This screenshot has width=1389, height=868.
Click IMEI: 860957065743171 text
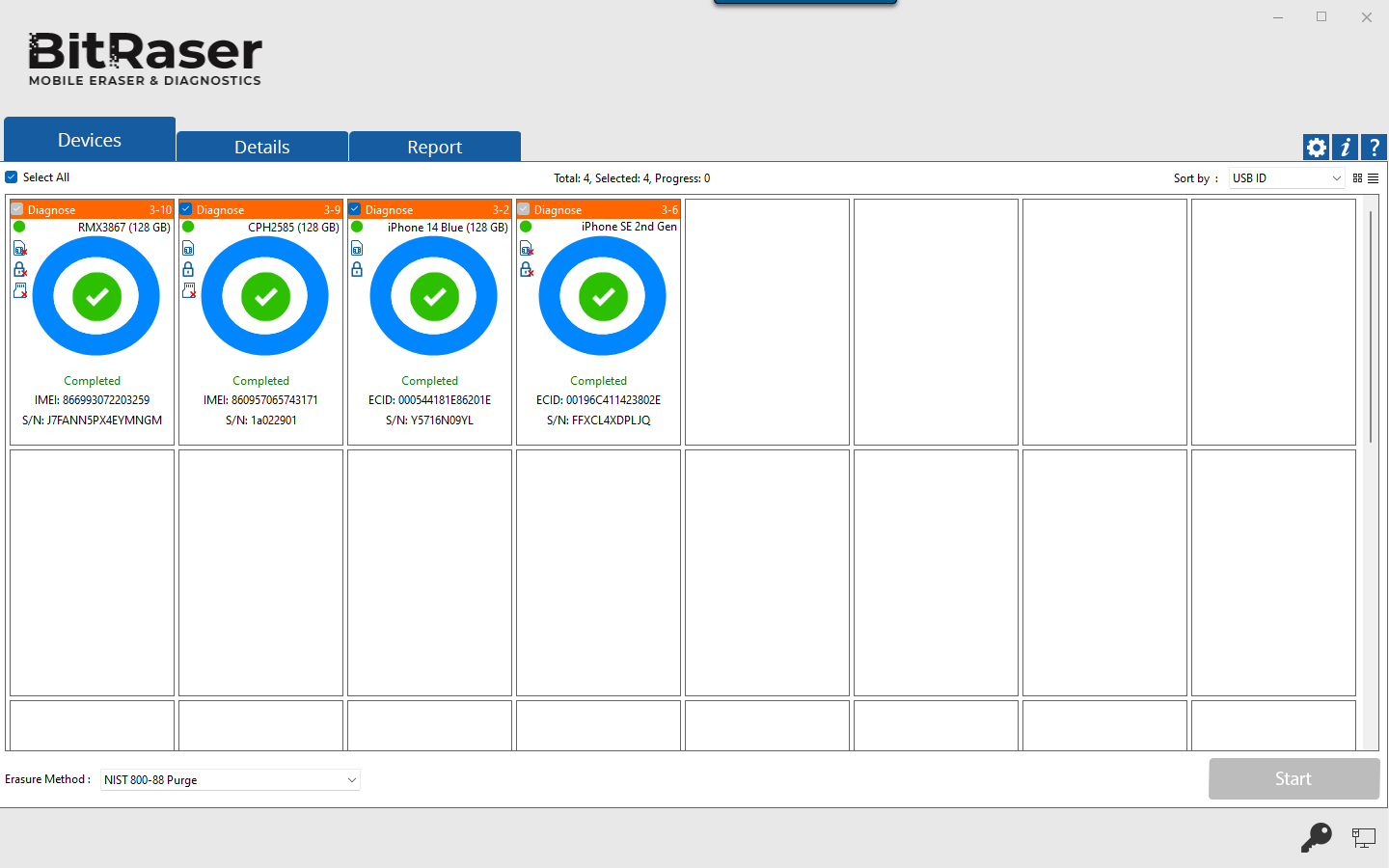[260, 400]
